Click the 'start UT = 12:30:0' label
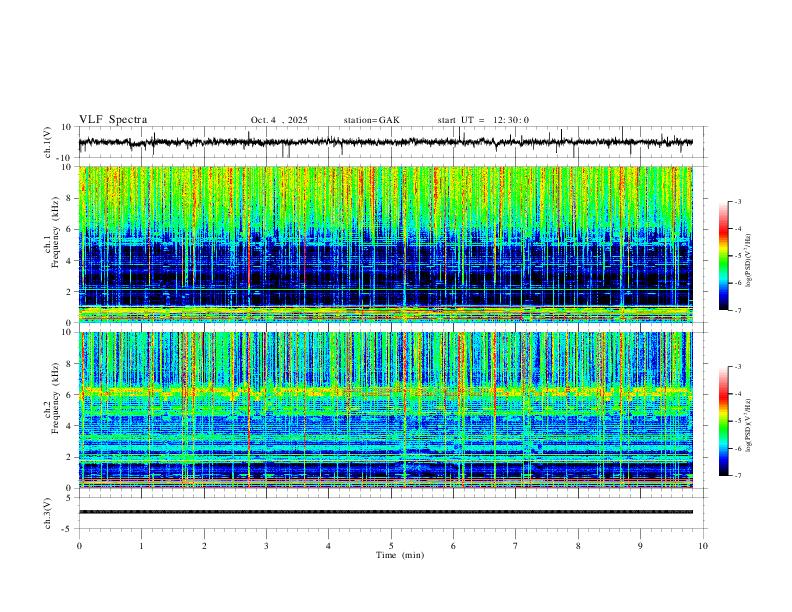Image resolution: width=792 pixels, height=612 pixels. tap(483, 120)
